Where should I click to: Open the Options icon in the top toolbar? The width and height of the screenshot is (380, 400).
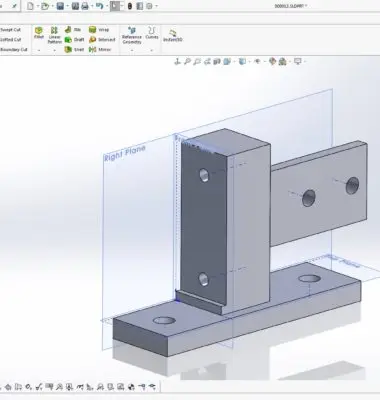point(149,6)
